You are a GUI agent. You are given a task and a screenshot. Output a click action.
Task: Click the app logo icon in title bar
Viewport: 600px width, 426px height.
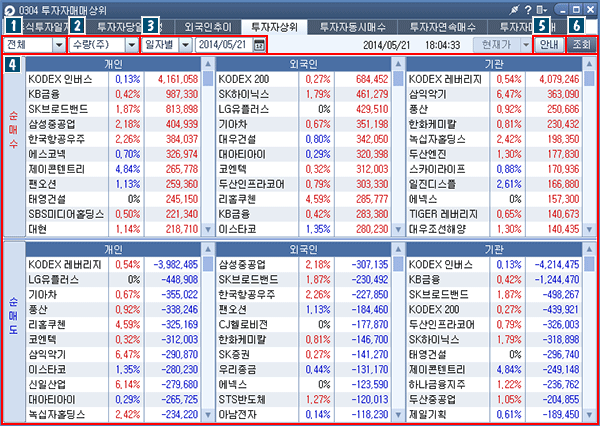pyautogui.click(x=10, y=10)
